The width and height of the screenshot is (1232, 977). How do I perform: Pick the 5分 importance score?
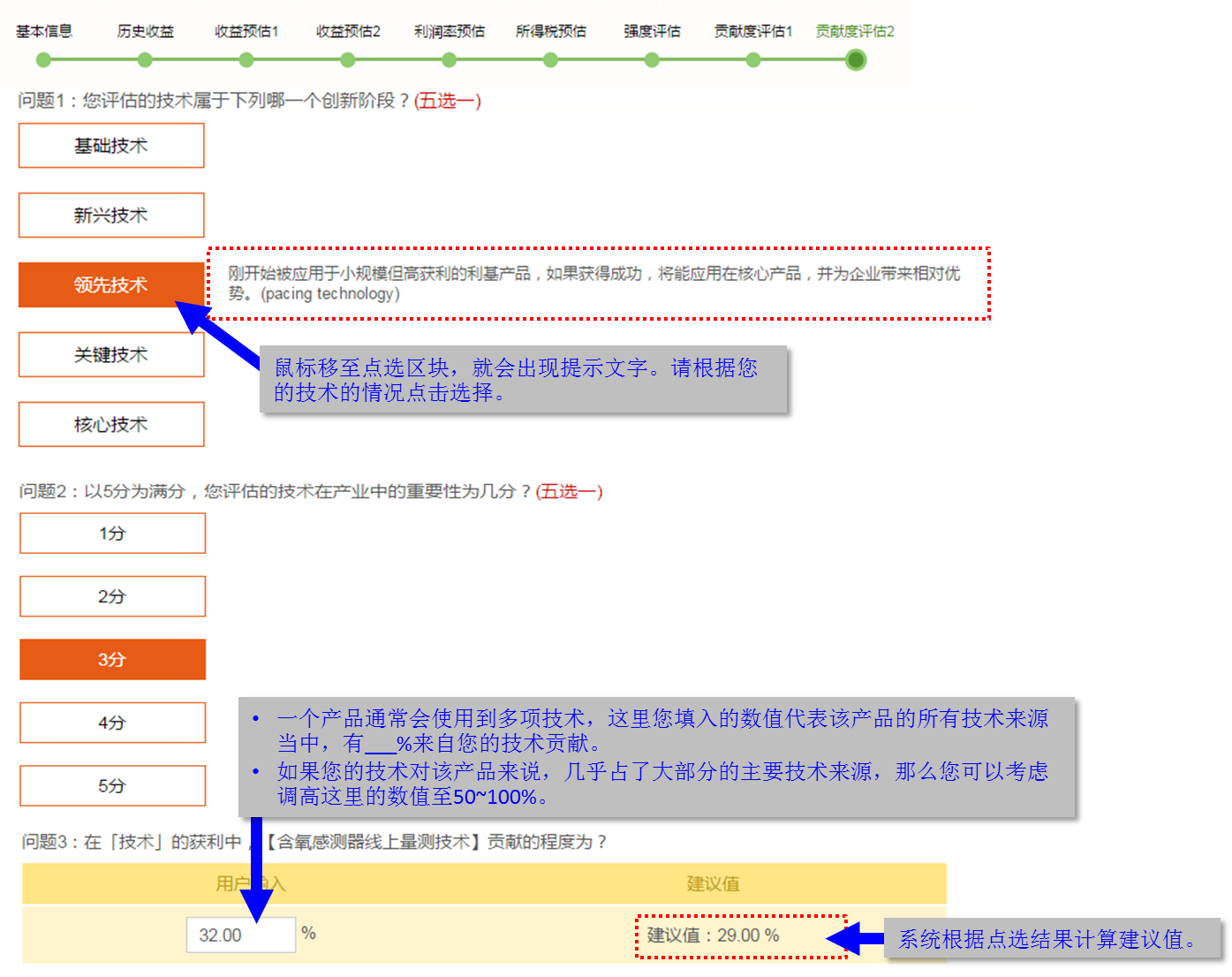point(112,785)
